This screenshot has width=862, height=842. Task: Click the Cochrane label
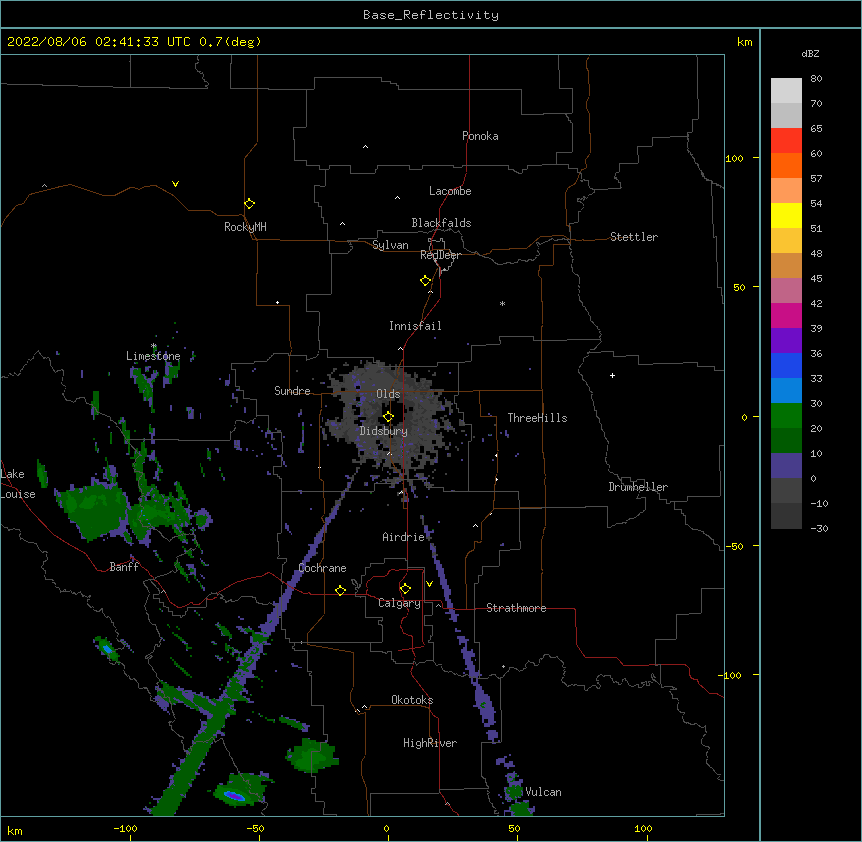tap(322, 568)
